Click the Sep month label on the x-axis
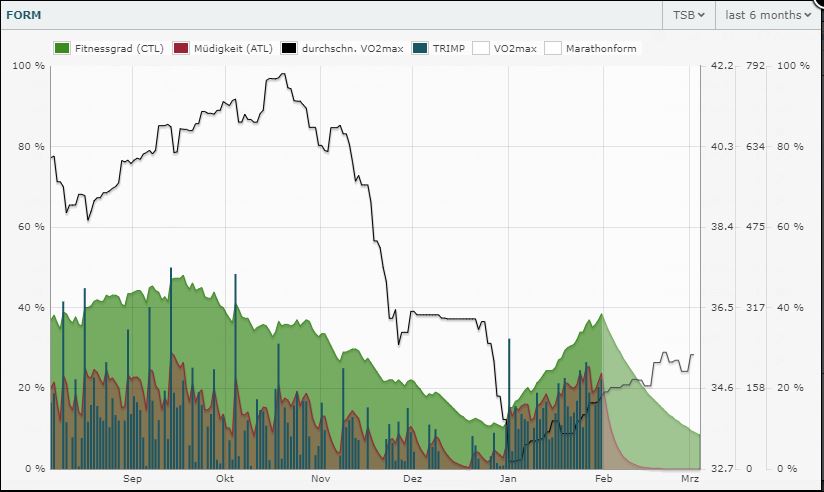 pyautogui.click(x=133, y=479)
